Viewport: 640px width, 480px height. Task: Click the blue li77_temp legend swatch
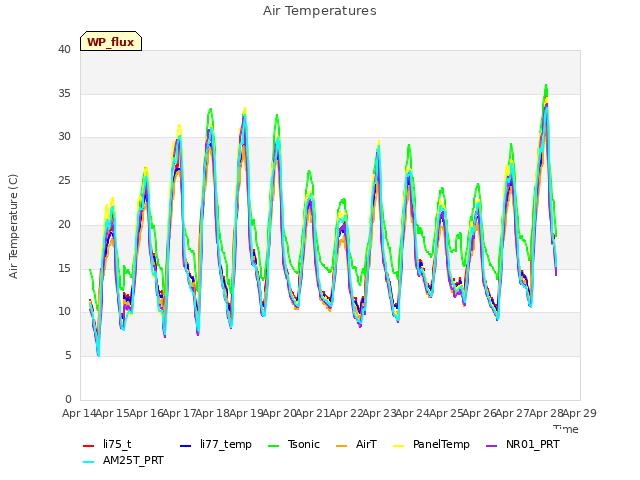(185, 446)
